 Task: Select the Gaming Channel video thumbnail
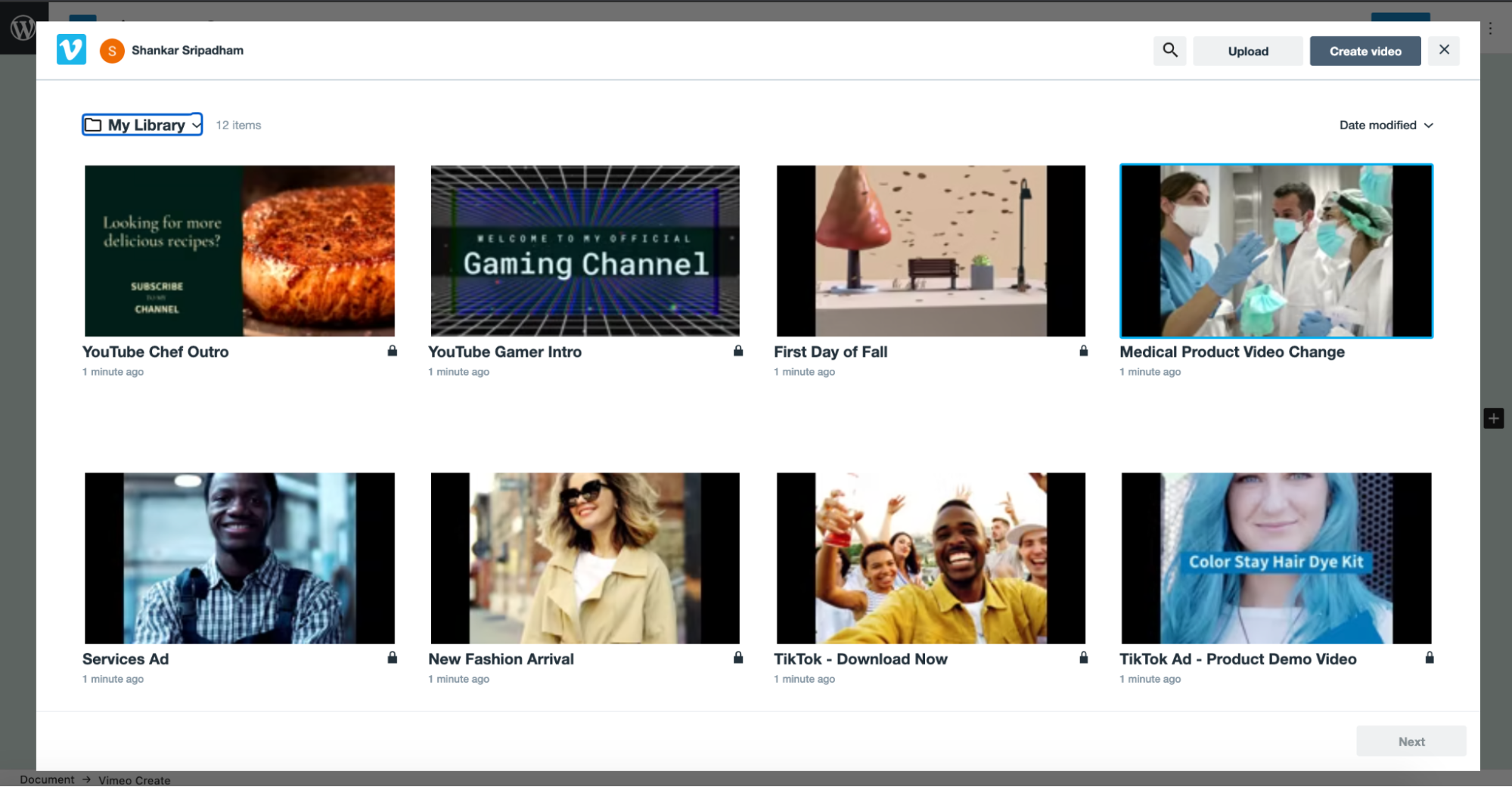point(585,251)
